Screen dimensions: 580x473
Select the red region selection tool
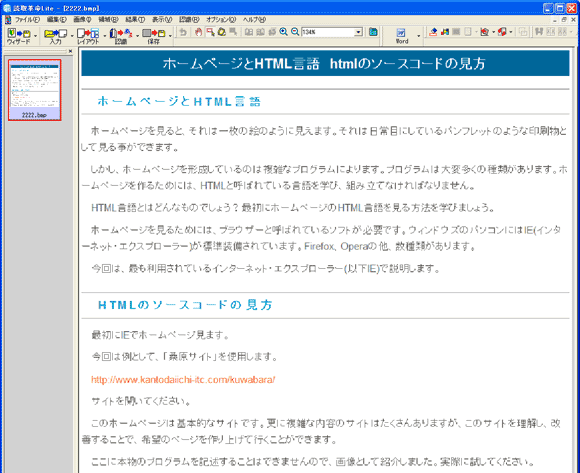210,32
